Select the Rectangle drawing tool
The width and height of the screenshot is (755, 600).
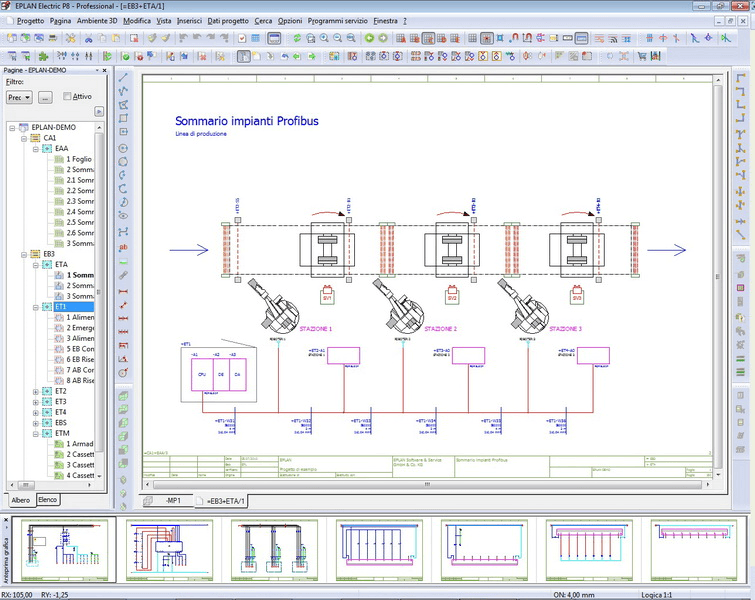[123, 118]
